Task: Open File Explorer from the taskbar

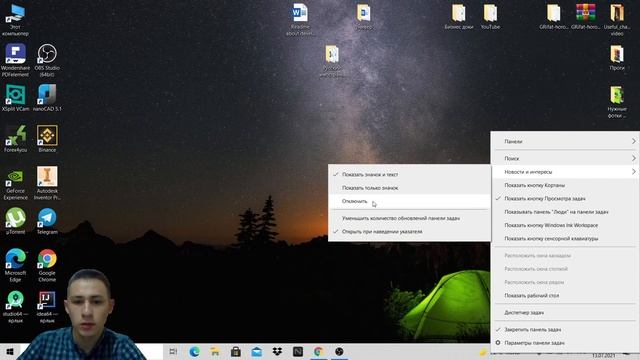Action: pyautogui.click(x=215, y=351)
